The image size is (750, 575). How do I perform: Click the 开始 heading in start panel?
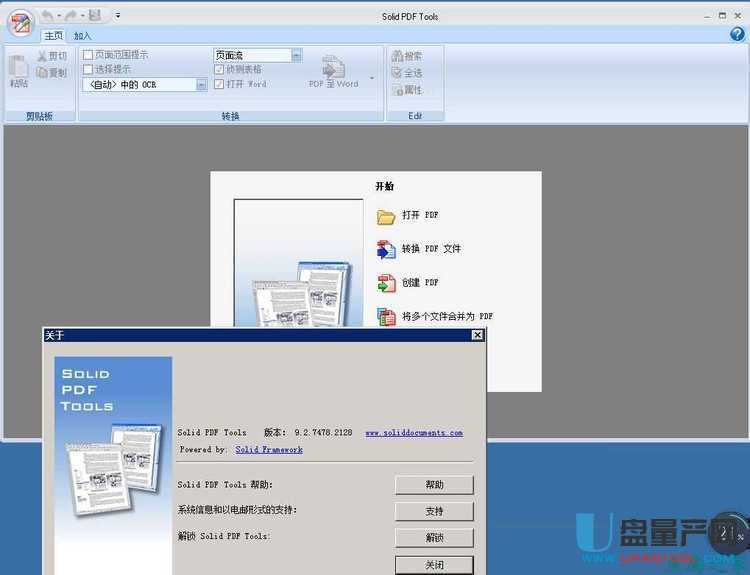click(385, 186)
